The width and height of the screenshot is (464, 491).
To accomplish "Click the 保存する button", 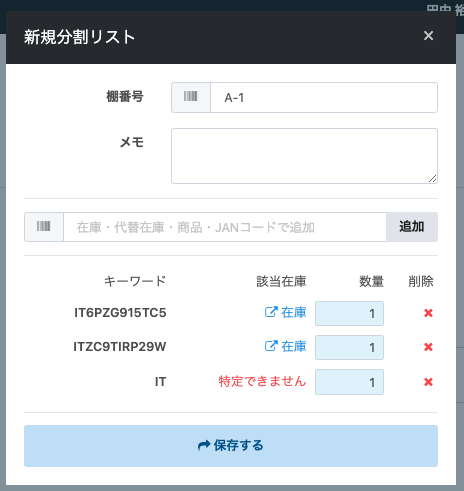I will click(231, 446).
